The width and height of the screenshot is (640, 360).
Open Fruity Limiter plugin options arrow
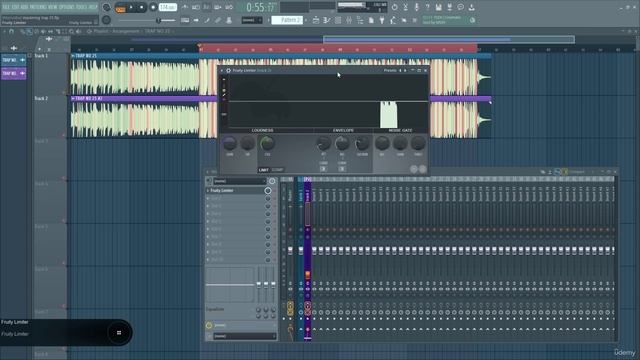coord(222,71)
